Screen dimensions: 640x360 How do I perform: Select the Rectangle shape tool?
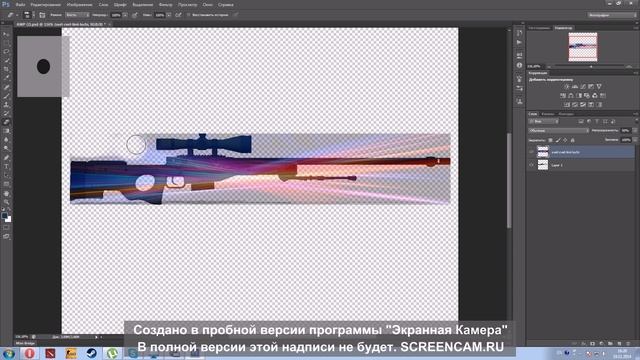click(x=6, y=184)
